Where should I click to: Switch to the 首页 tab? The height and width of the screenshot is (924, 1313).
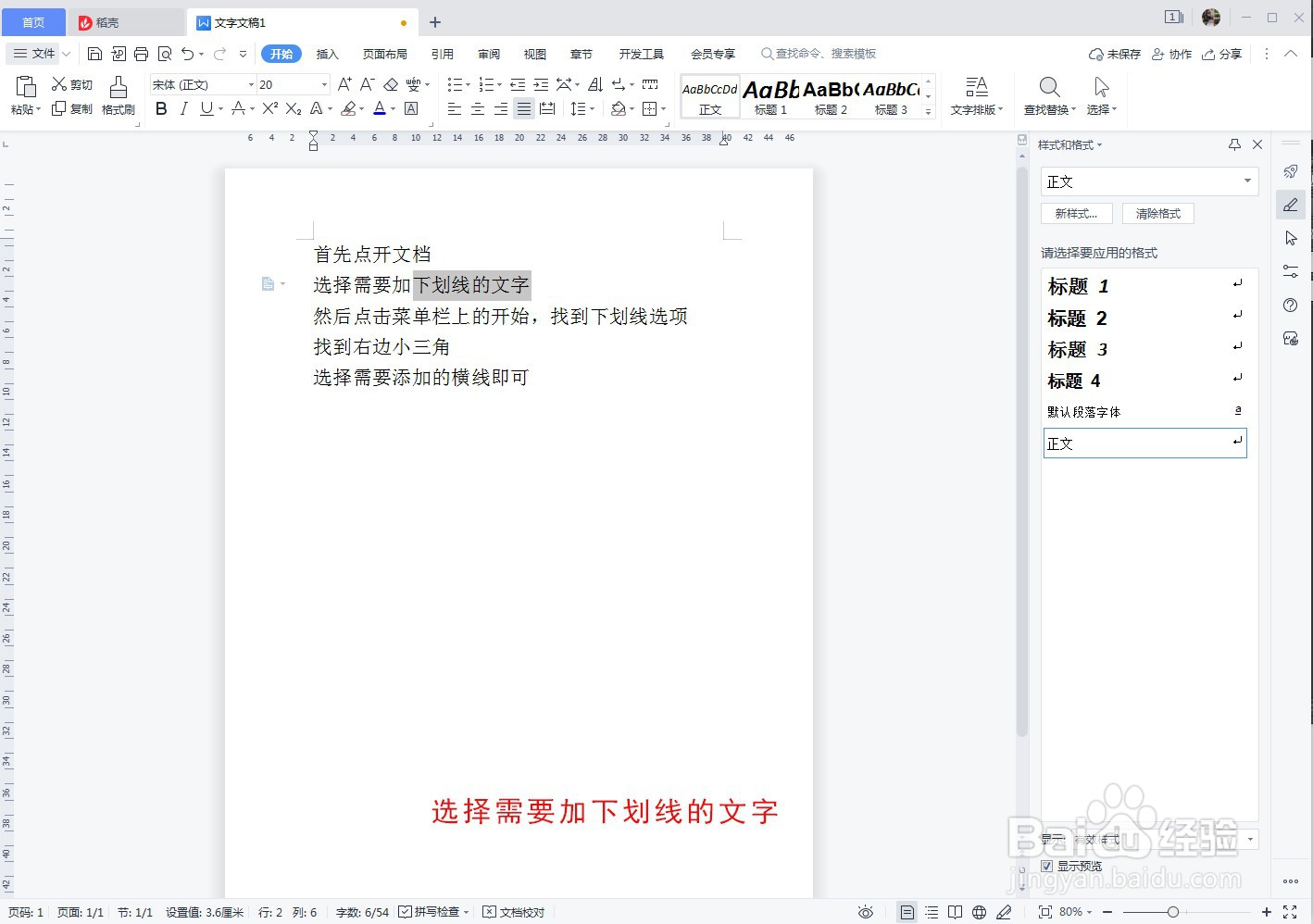pos(33,22)
